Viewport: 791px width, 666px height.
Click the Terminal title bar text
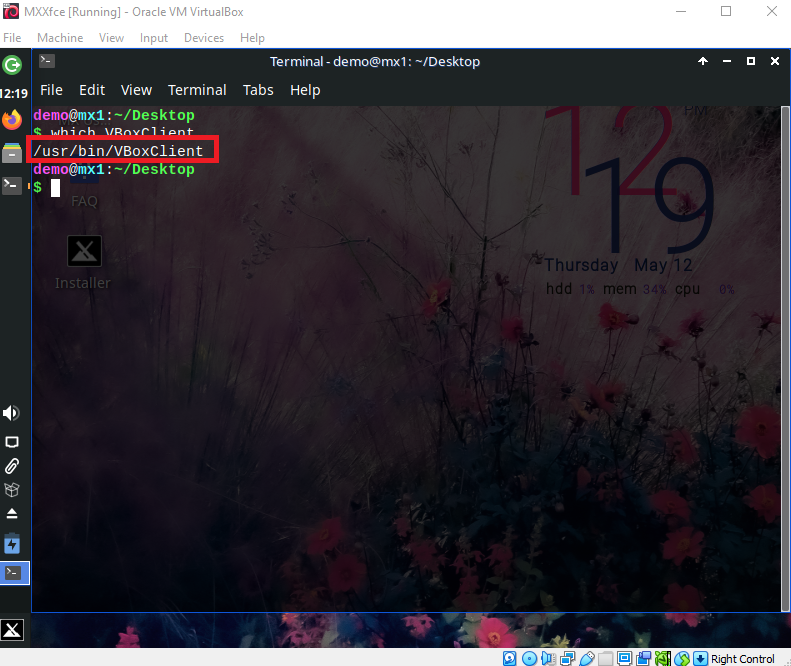pyautogui.click(x=375, y=62)
